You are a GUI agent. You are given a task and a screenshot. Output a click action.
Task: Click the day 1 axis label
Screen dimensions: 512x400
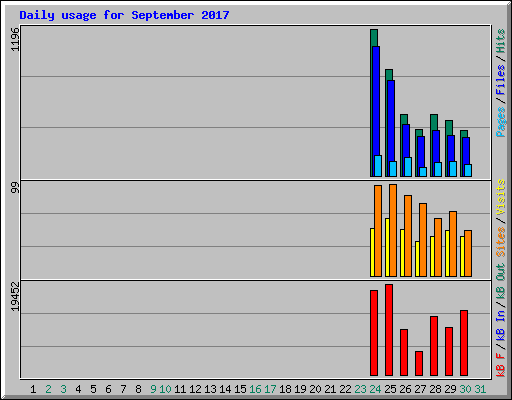33,389
